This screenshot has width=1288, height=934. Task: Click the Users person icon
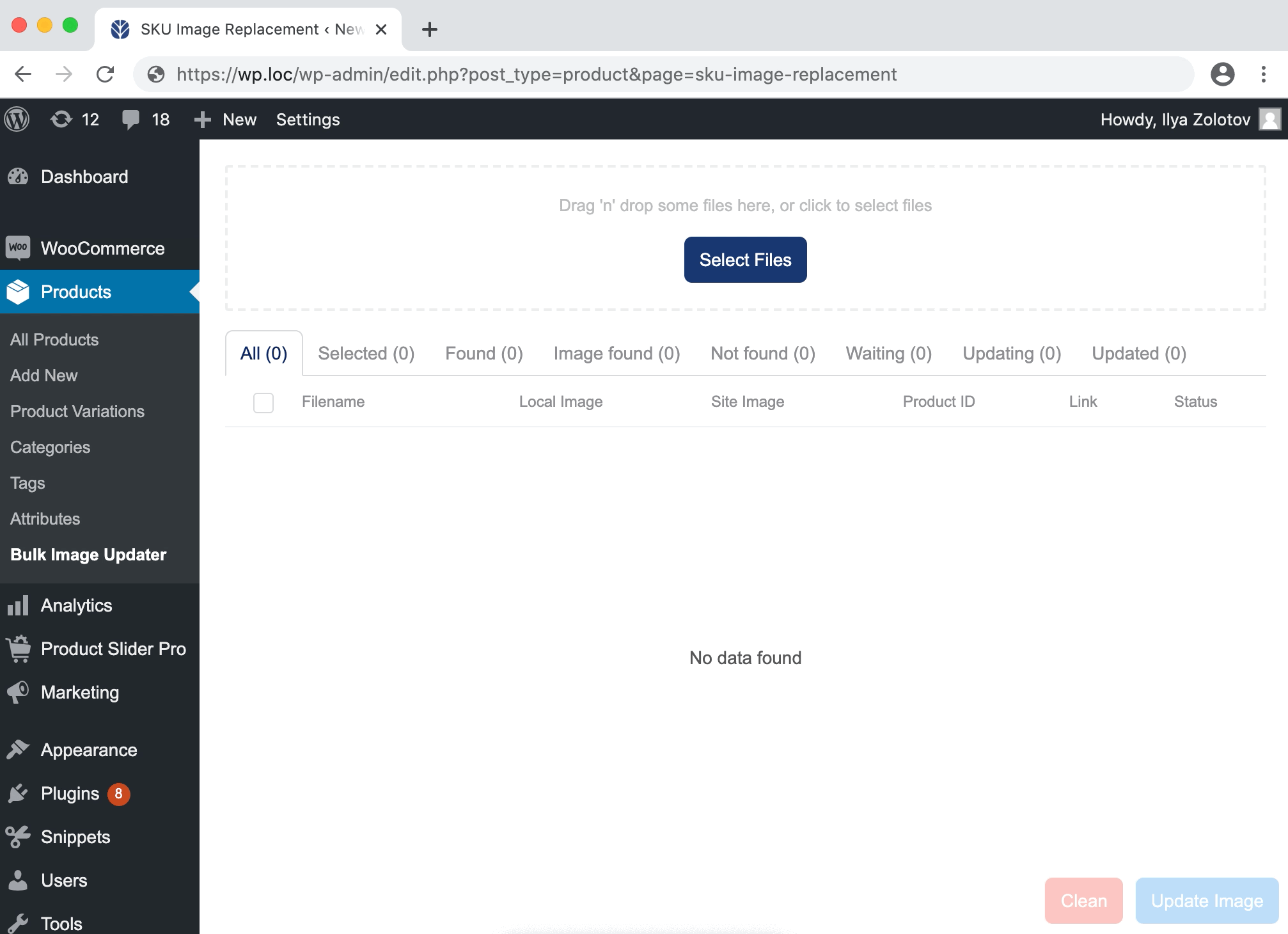pyautogui.click(x=18, y=880)
